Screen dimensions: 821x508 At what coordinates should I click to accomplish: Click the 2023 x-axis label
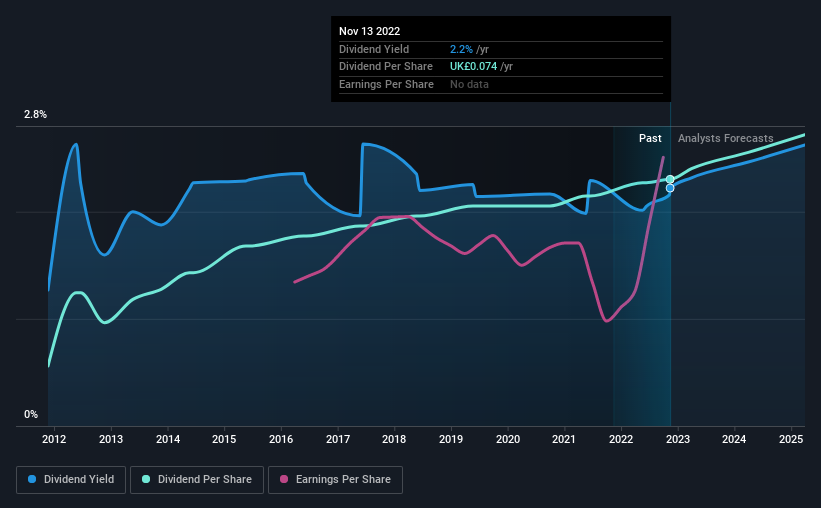point(678,439)
